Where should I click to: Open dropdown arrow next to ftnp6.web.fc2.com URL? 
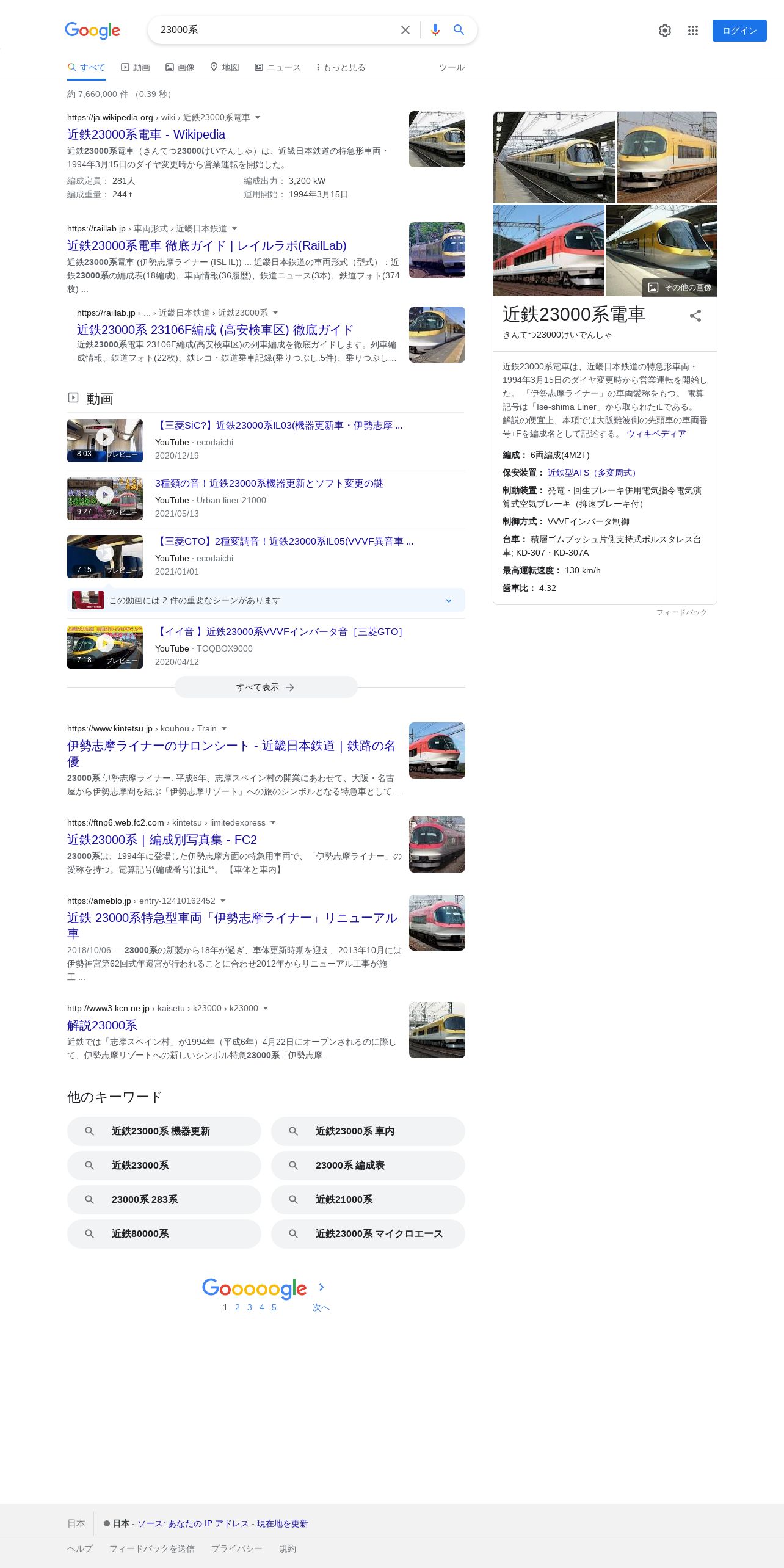point(273,822)
